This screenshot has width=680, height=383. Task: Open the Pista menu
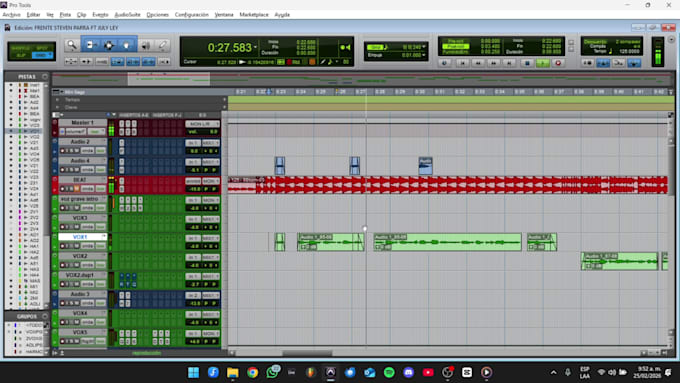click(x=65, y=15)
